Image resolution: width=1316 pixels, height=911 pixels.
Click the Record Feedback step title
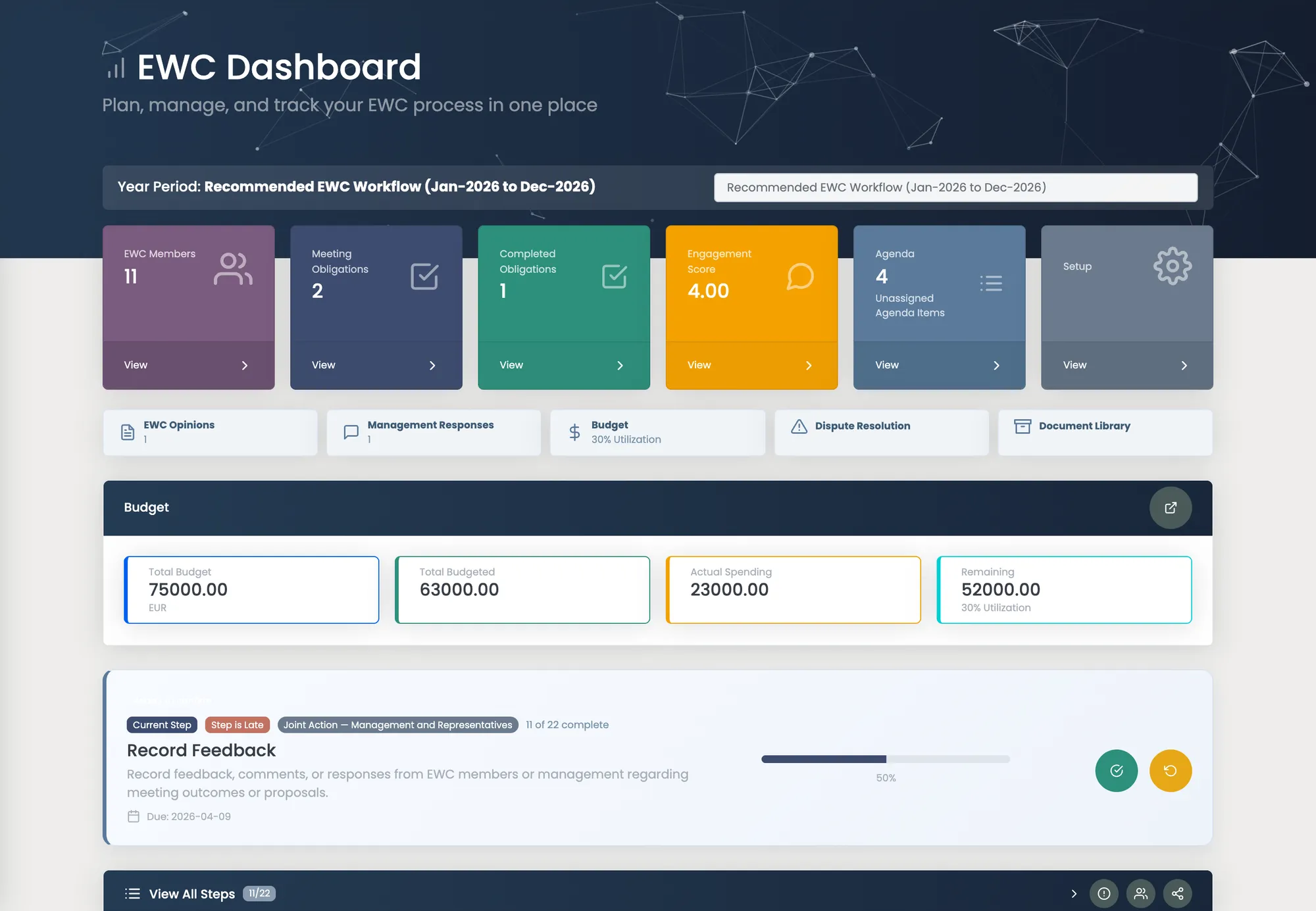pos(201,751)
